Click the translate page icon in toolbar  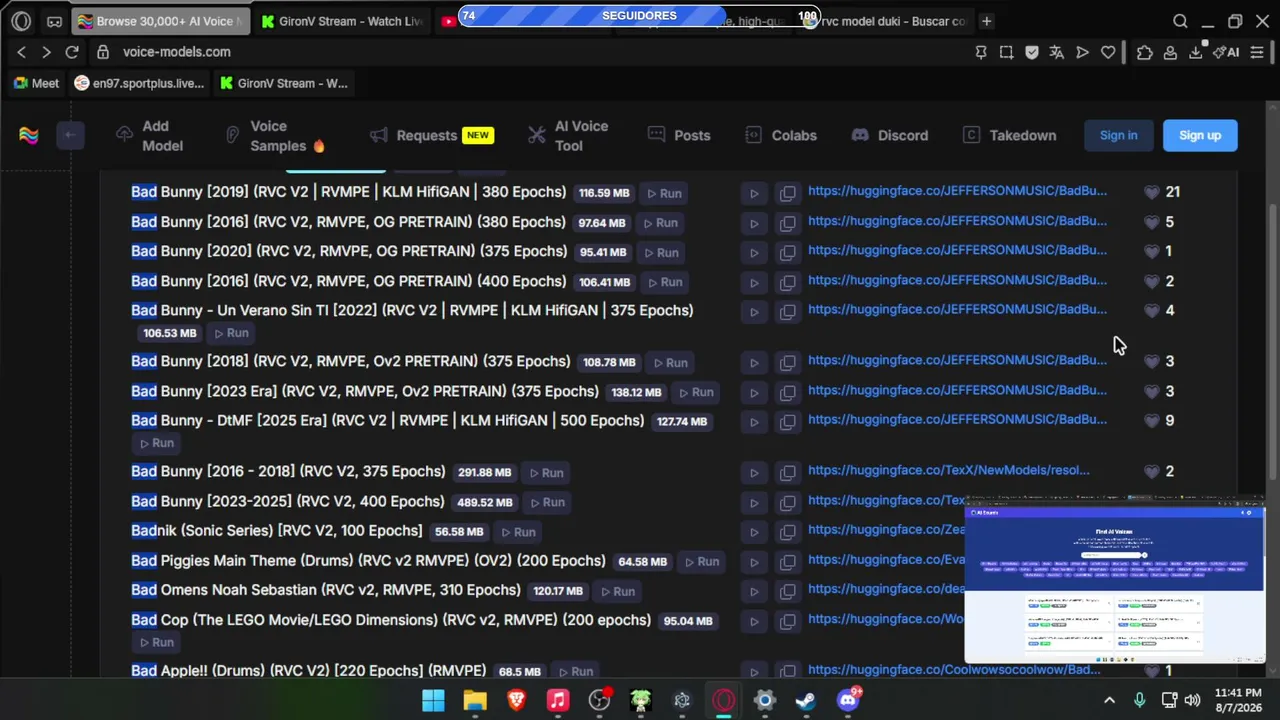tap(1057, 52)
